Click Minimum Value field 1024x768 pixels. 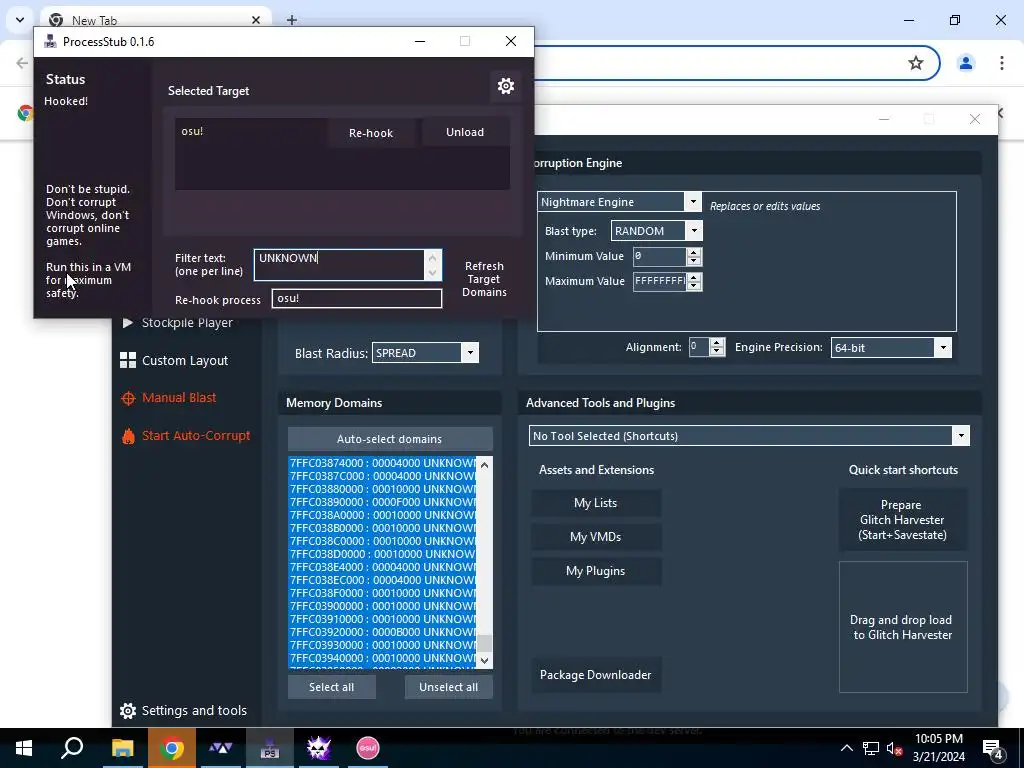[x=660, y=257]
